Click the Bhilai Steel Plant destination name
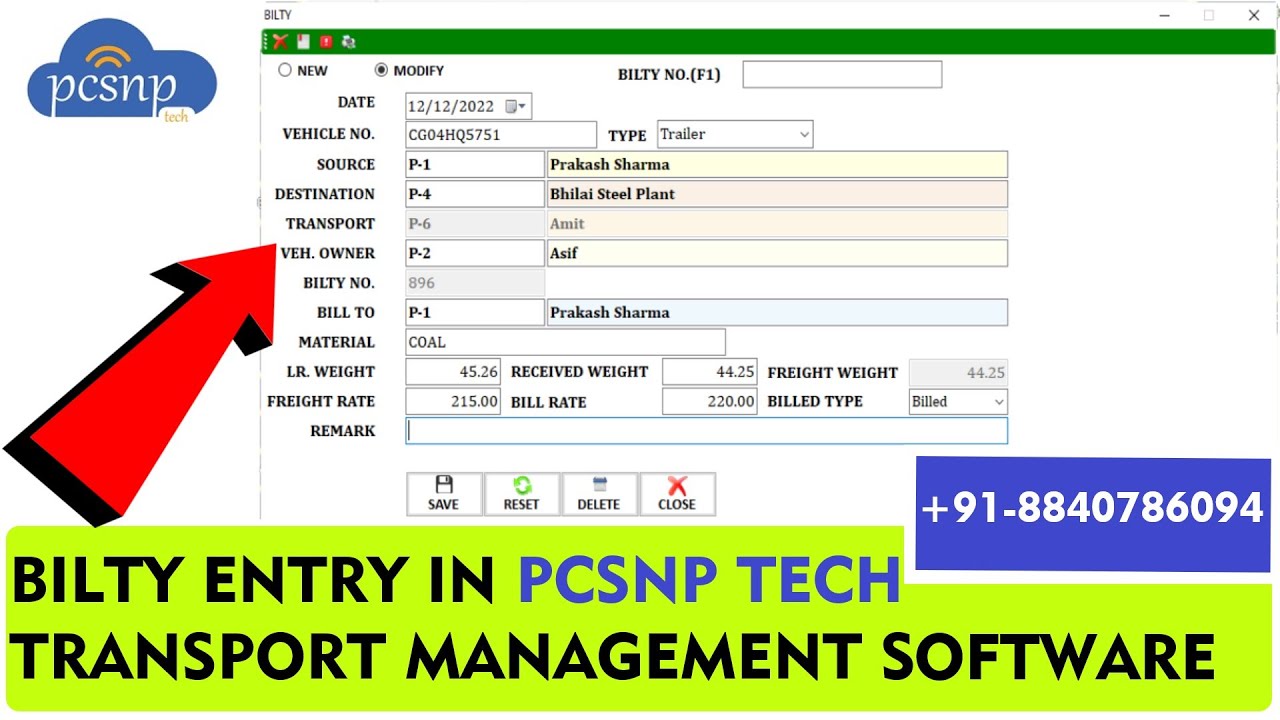The height and width of the screenshot is (720, 1280). click(x=777, y=194)
